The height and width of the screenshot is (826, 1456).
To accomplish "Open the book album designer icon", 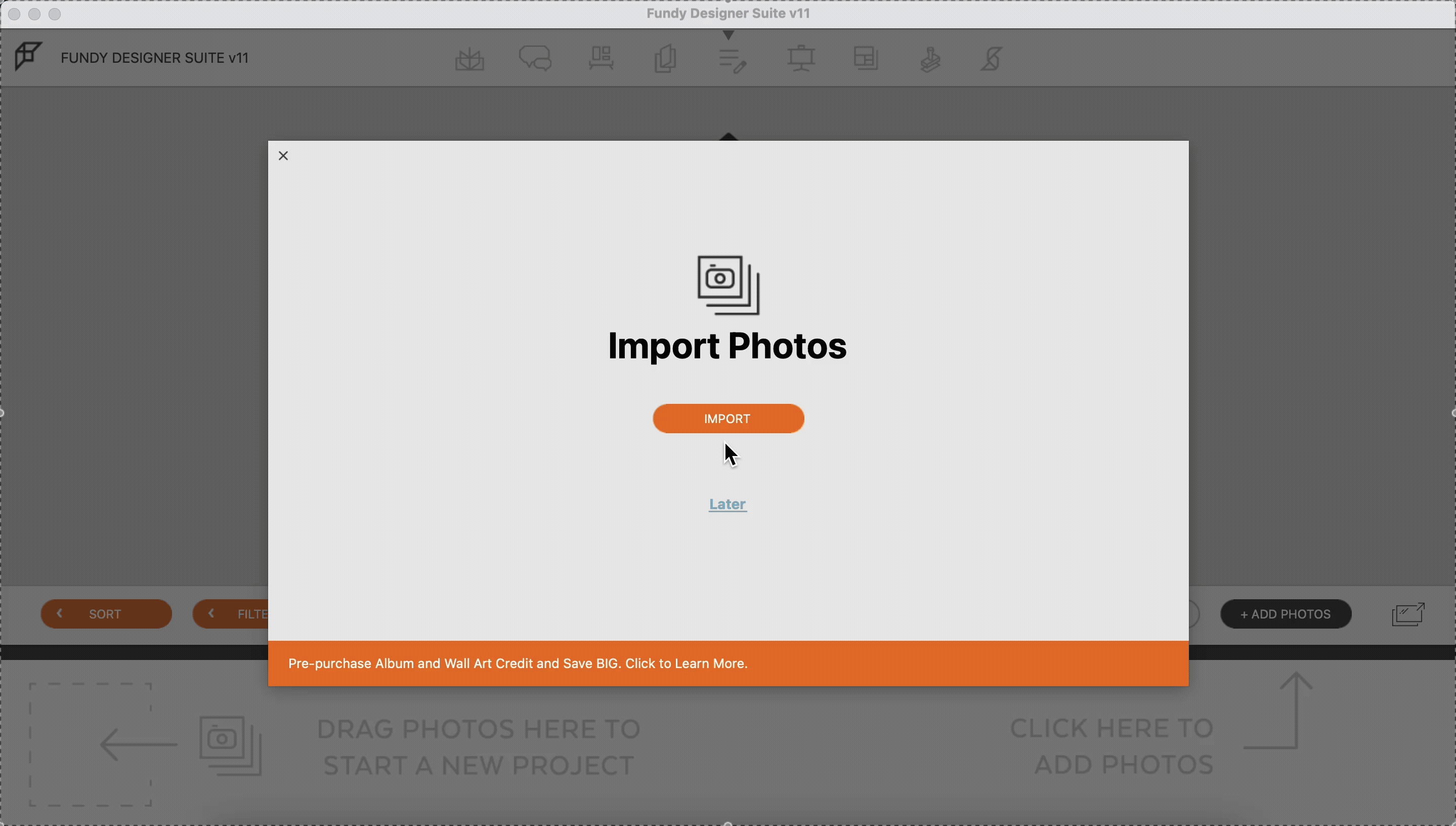I will point(469,59).
